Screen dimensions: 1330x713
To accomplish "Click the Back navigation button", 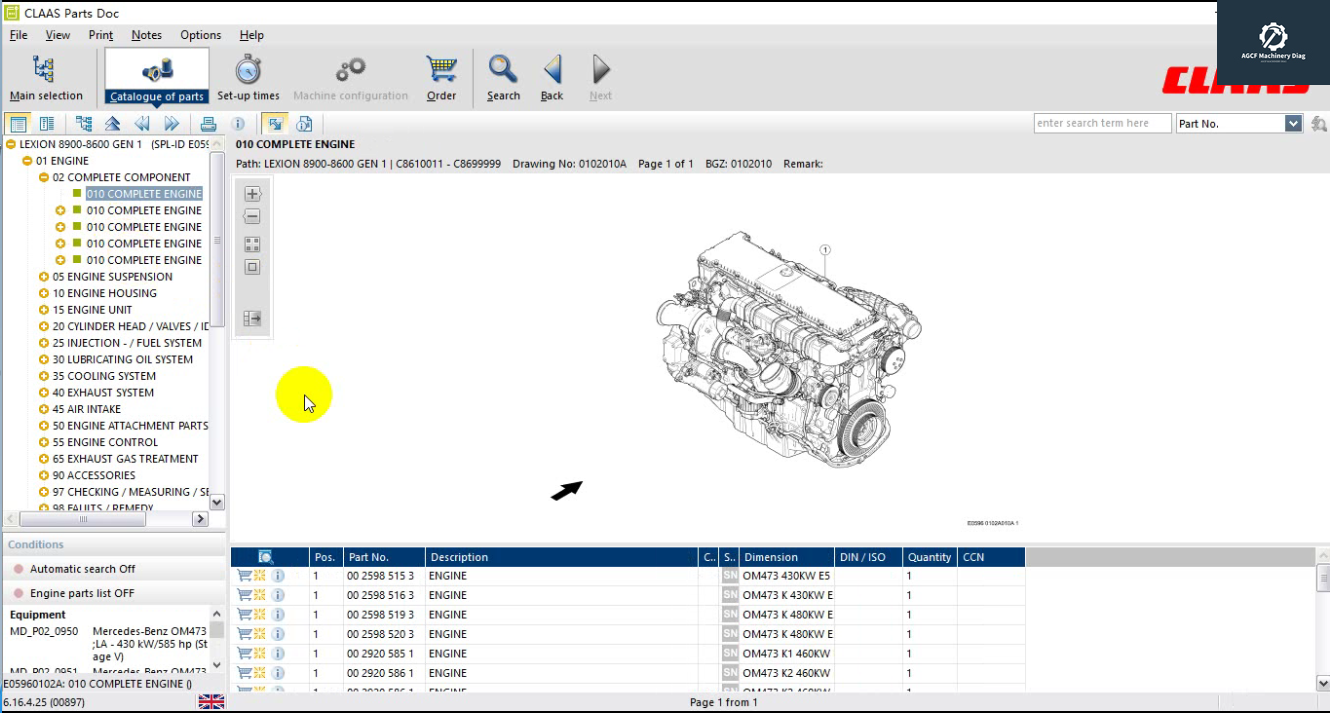I will [551, 70].
